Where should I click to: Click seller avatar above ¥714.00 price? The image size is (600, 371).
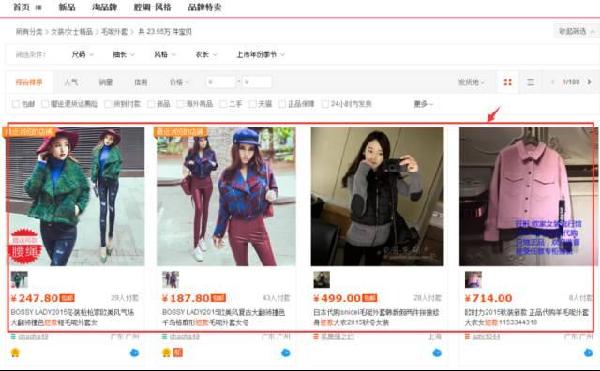coord(473,280)
